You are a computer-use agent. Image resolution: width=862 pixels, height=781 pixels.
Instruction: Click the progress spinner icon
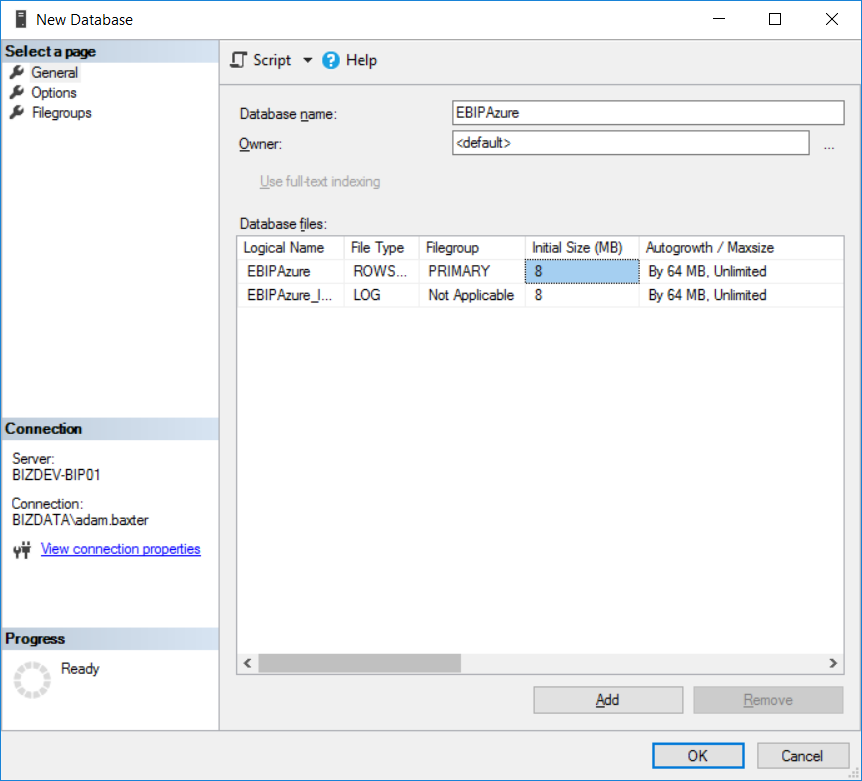click(32, 680)
